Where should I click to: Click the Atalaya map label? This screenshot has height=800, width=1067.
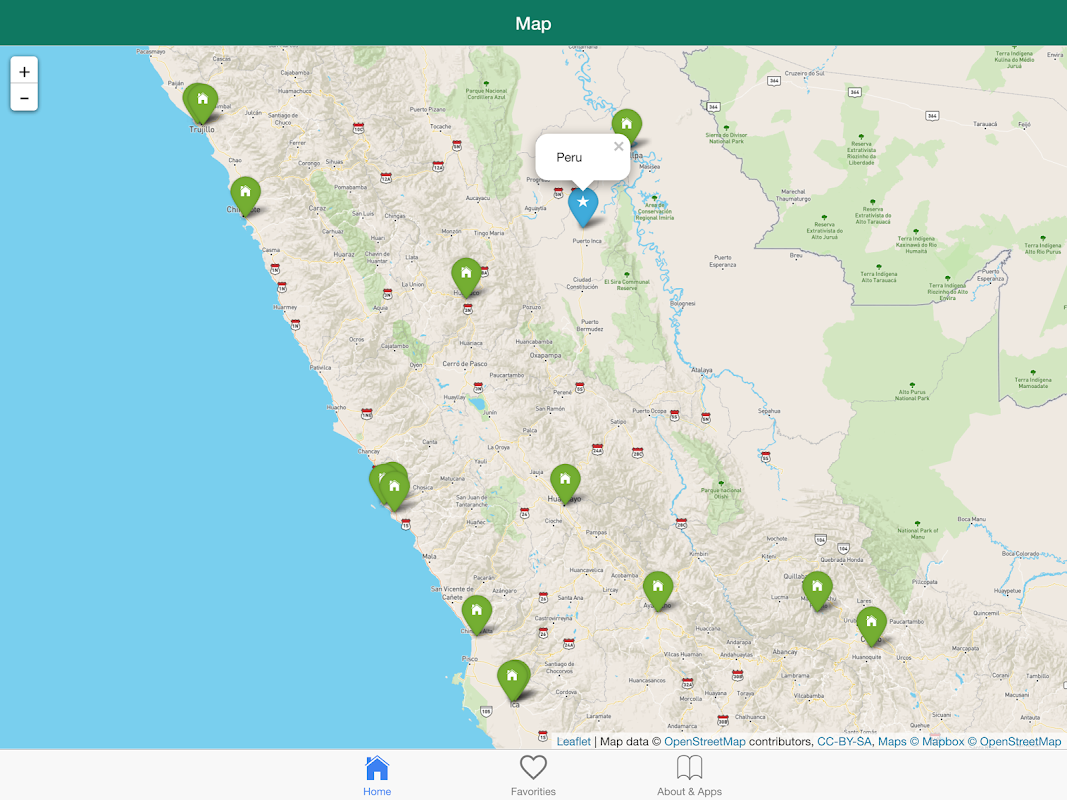coord(702,370)
